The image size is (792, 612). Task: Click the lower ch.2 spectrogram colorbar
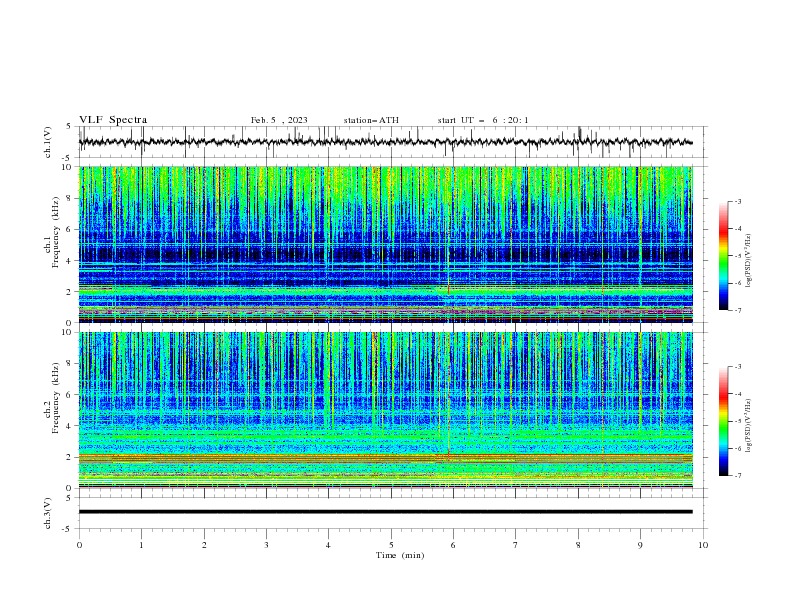click(x=723, y=421)
